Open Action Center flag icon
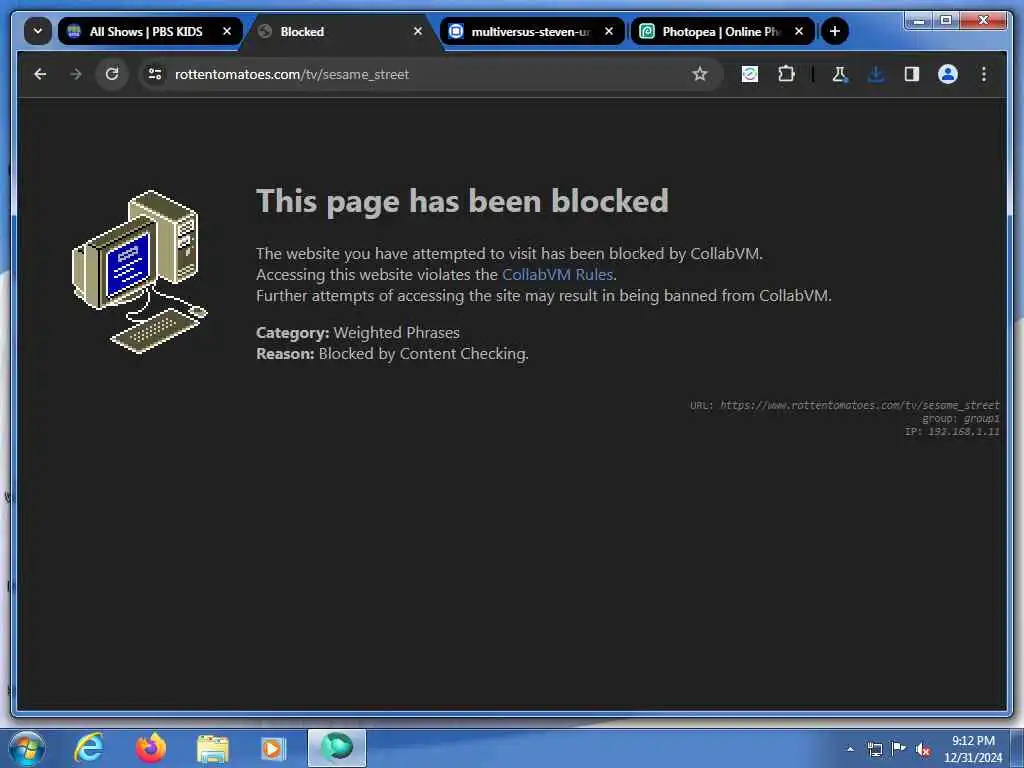 pos(899,748)
